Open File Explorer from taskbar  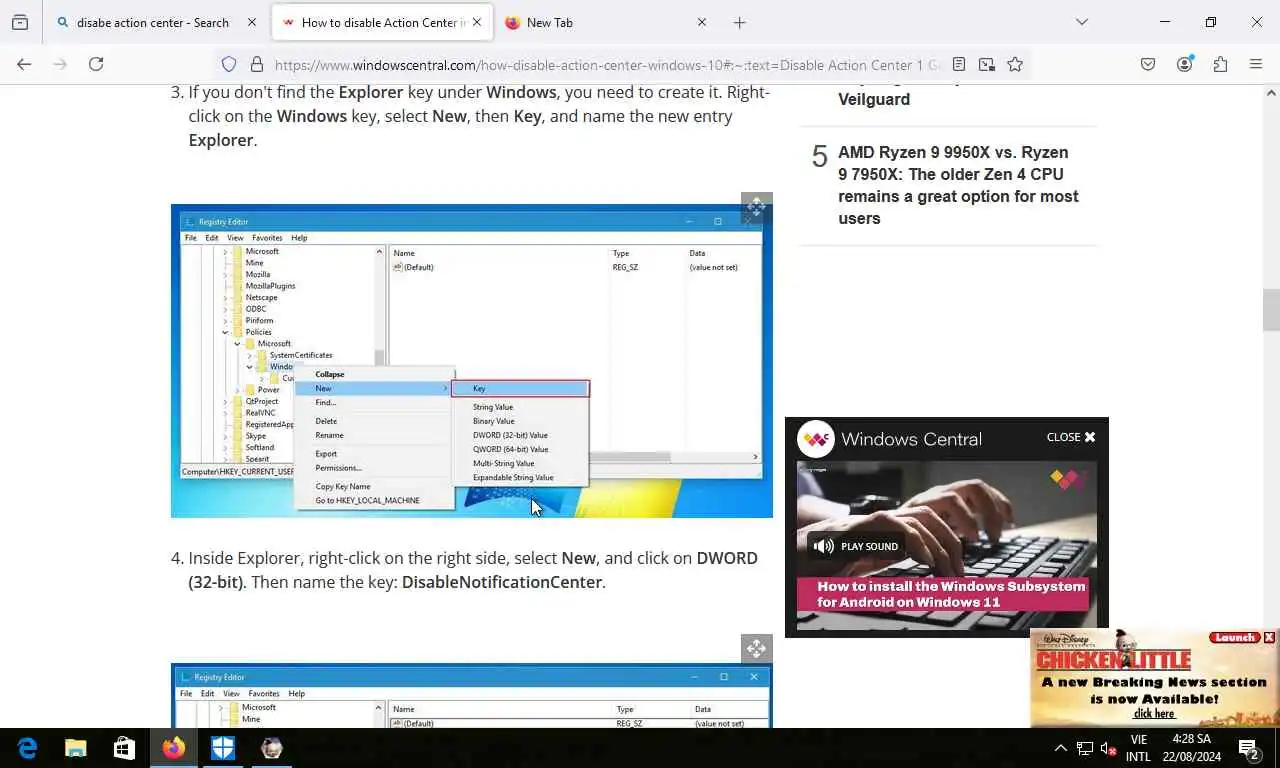[x=75, y=748]
